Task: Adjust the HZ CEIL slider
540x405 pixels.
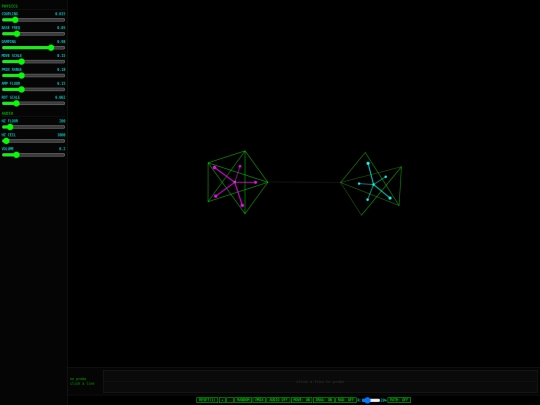Action: (33, 141)
